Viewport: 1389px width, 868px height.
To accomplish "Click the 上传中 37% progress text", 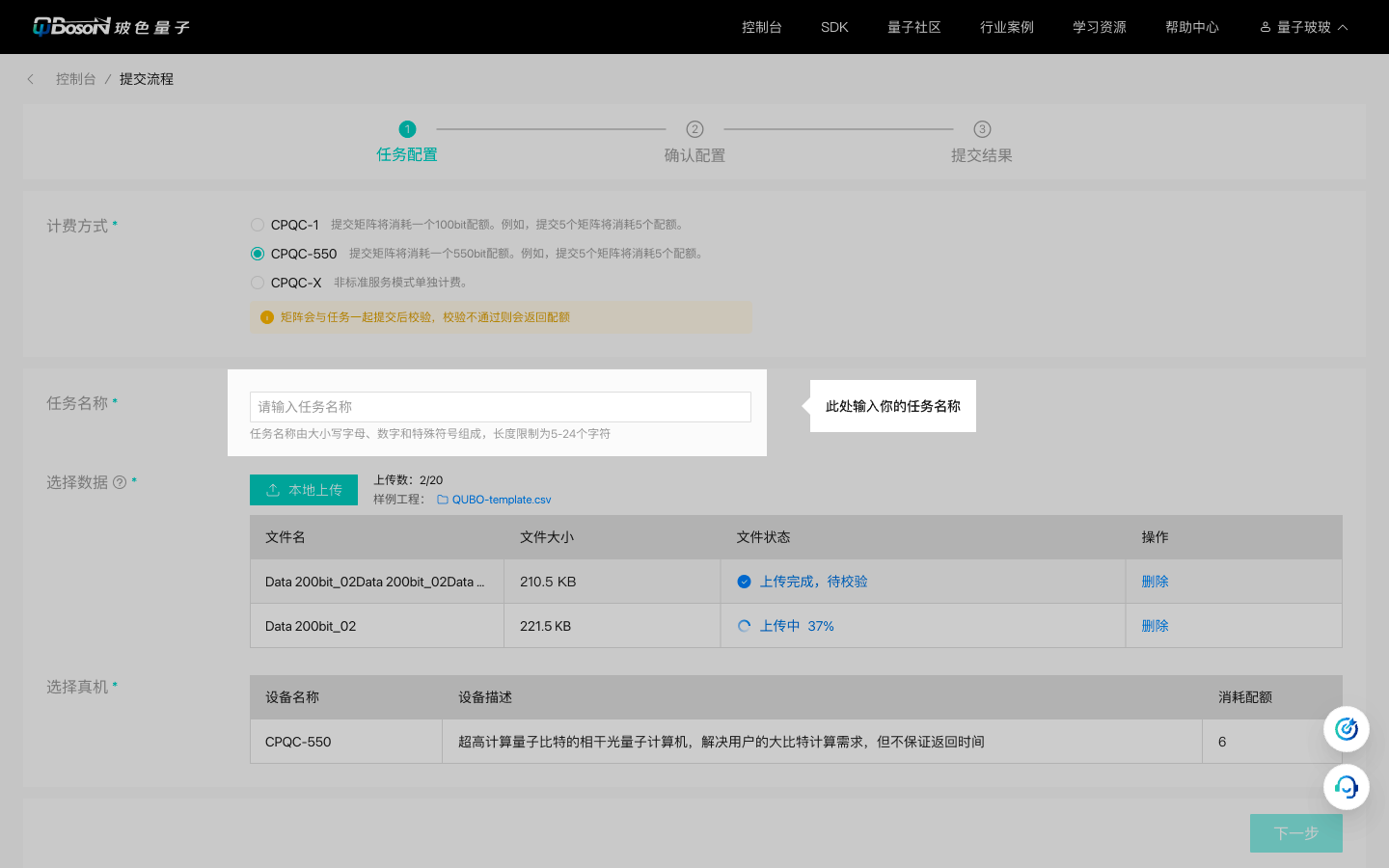I will (x=797, y=626).
